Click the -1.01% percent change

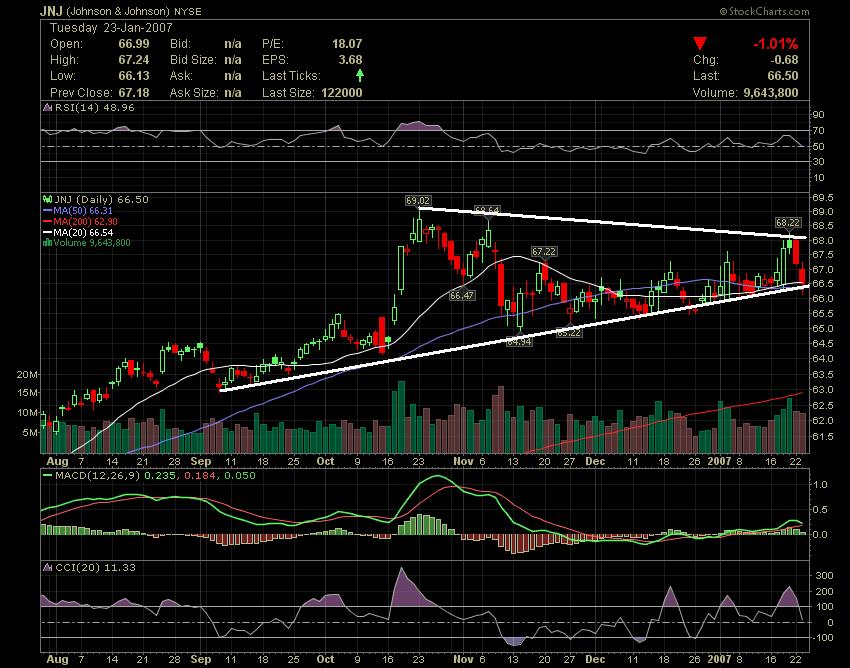pyautogui.click(x=775, y=43)
